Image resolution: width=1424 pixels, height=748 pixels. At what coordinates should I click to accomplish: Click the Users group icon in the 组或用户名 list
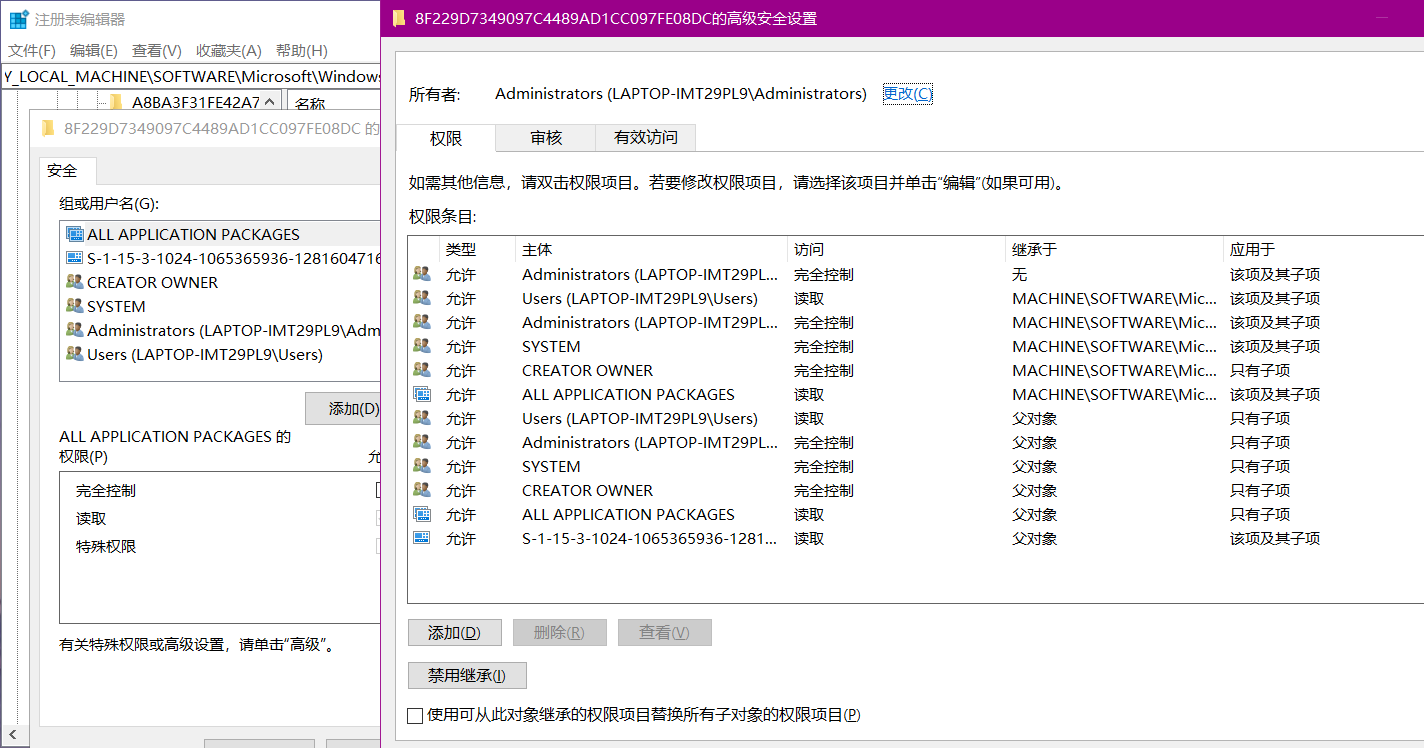pyautogui.click(x=74, y=354)
